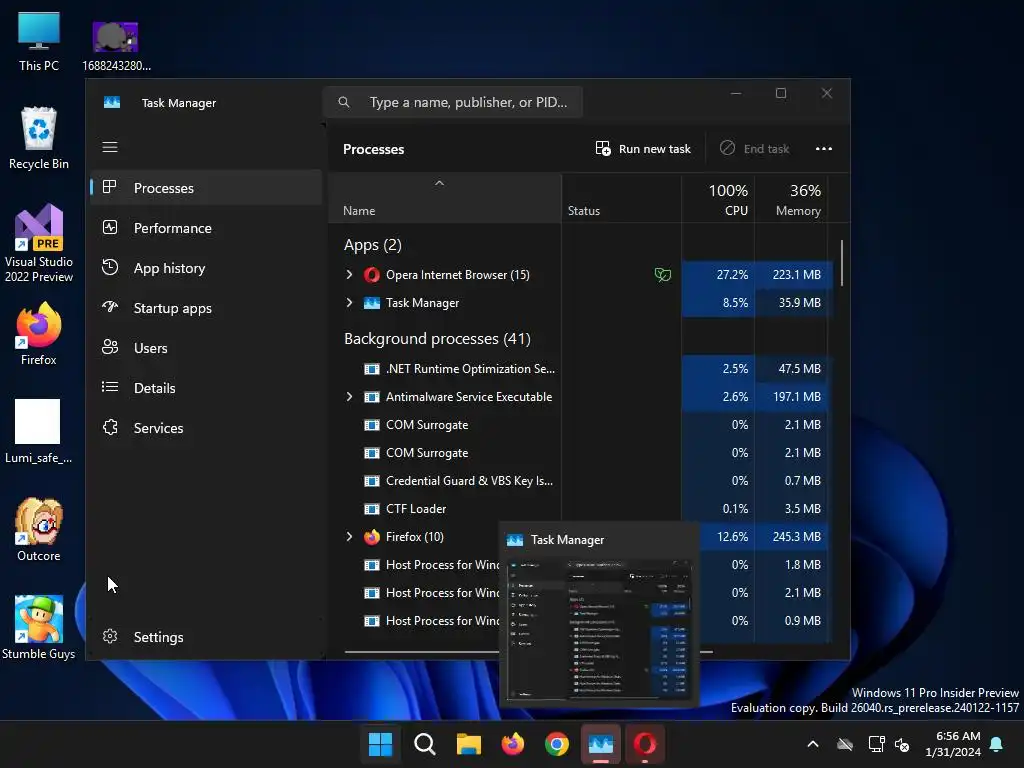Screen dimensions: 1024x768
Task: Click the 223.1 MB memory cell for Opera
Action: pyautogui.click(x=793, y=275)
